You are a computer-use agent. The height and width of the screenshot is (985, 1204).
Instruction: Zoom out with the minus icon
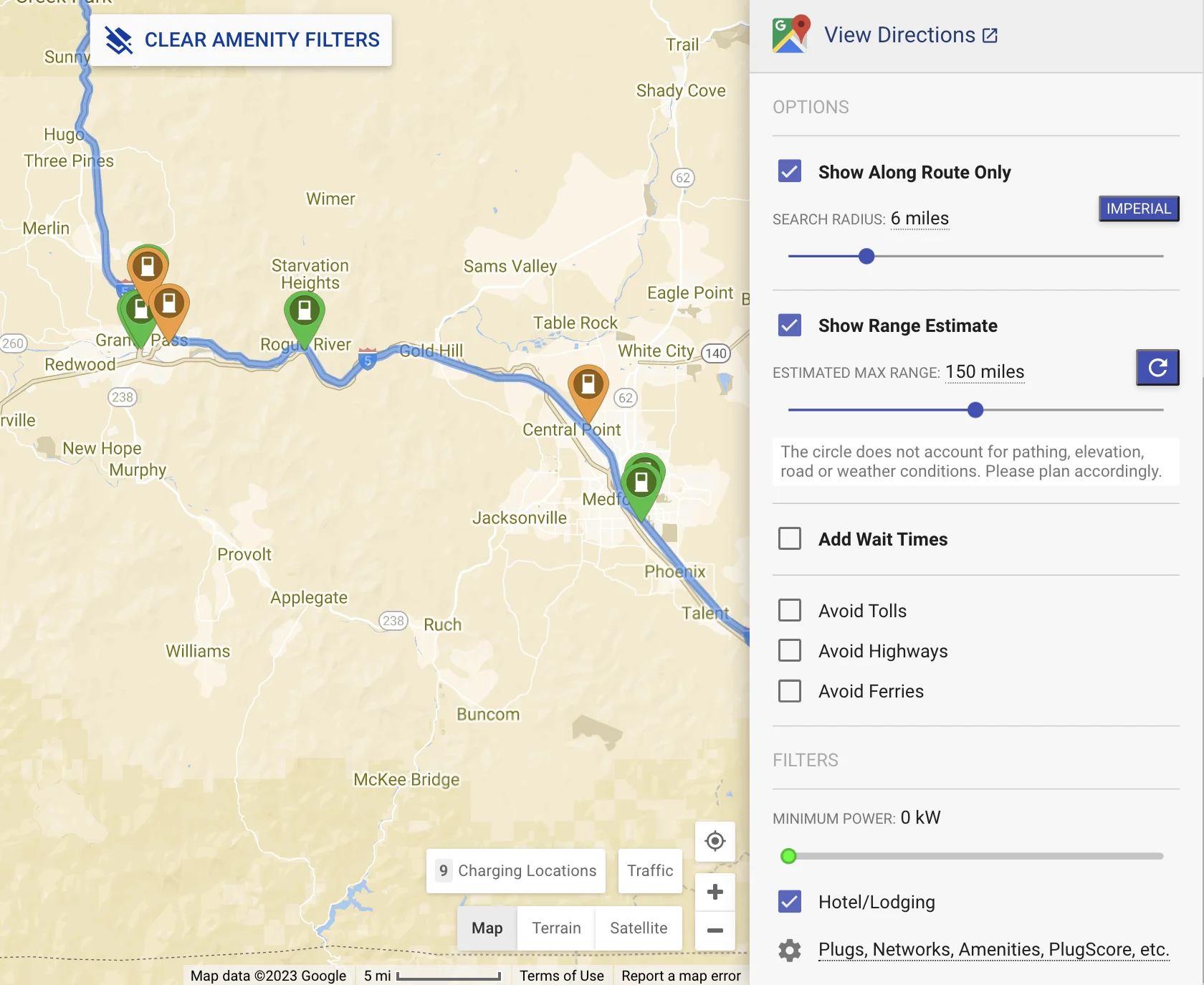715,931
